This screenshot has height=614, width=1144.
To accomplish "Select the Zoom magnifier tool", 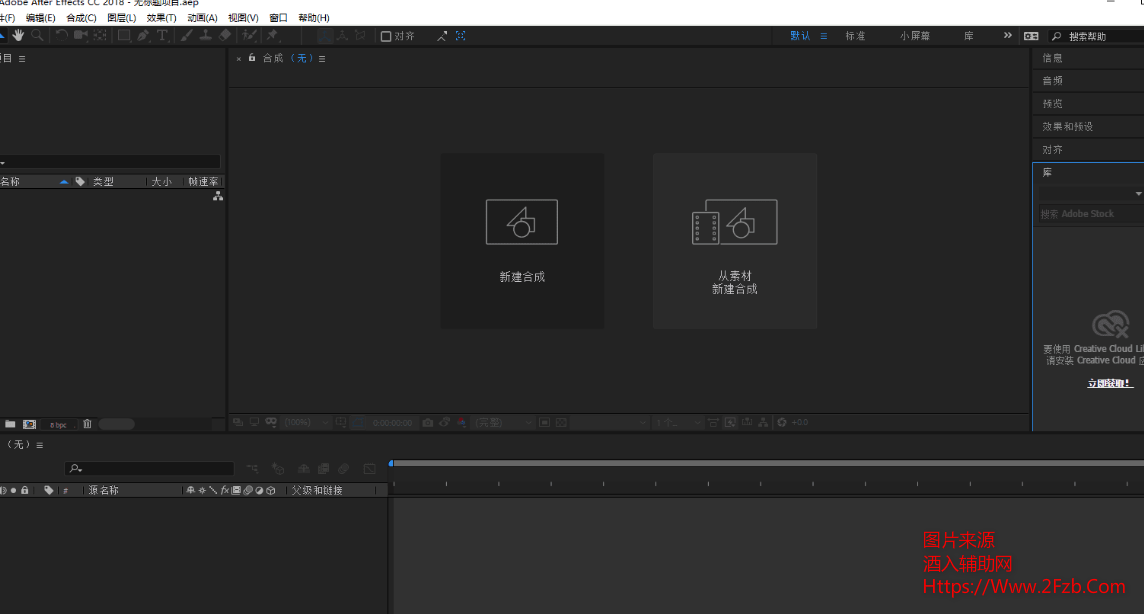I will click(37, 35).
